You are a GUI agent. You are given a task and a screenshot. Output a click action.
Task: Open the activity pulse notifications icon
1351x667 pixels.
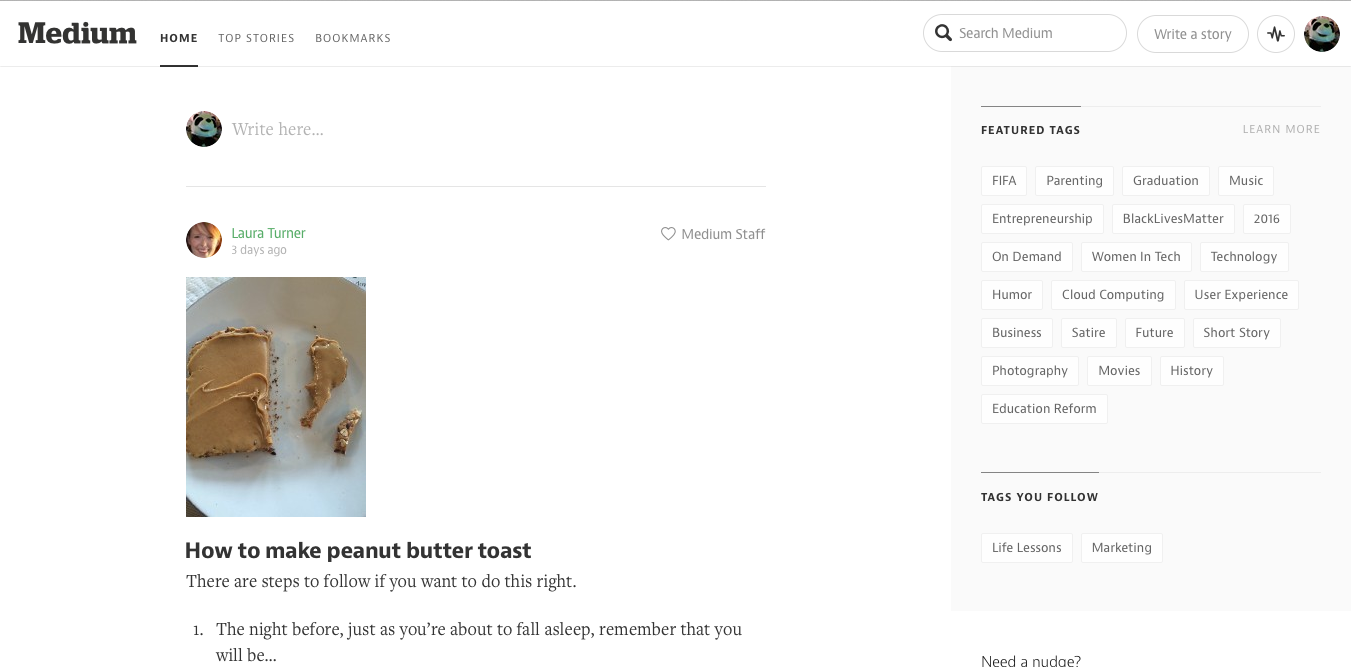pos(1275,34)
